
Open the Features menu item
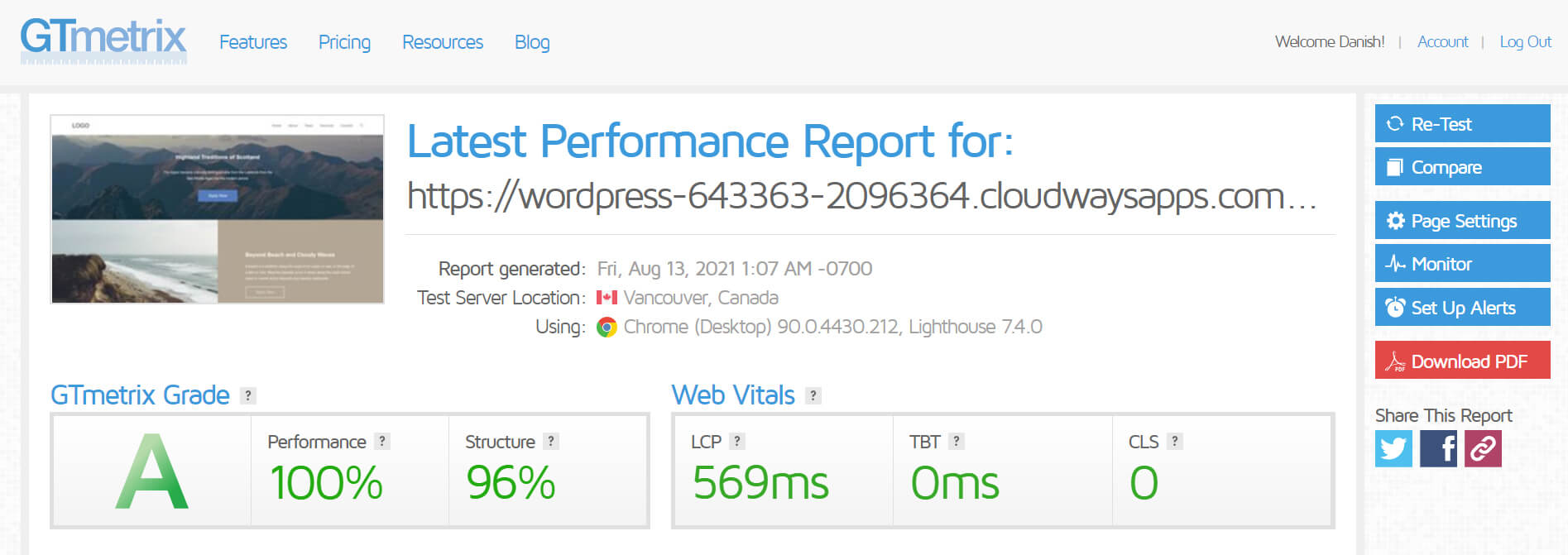(x=253, y=42)
